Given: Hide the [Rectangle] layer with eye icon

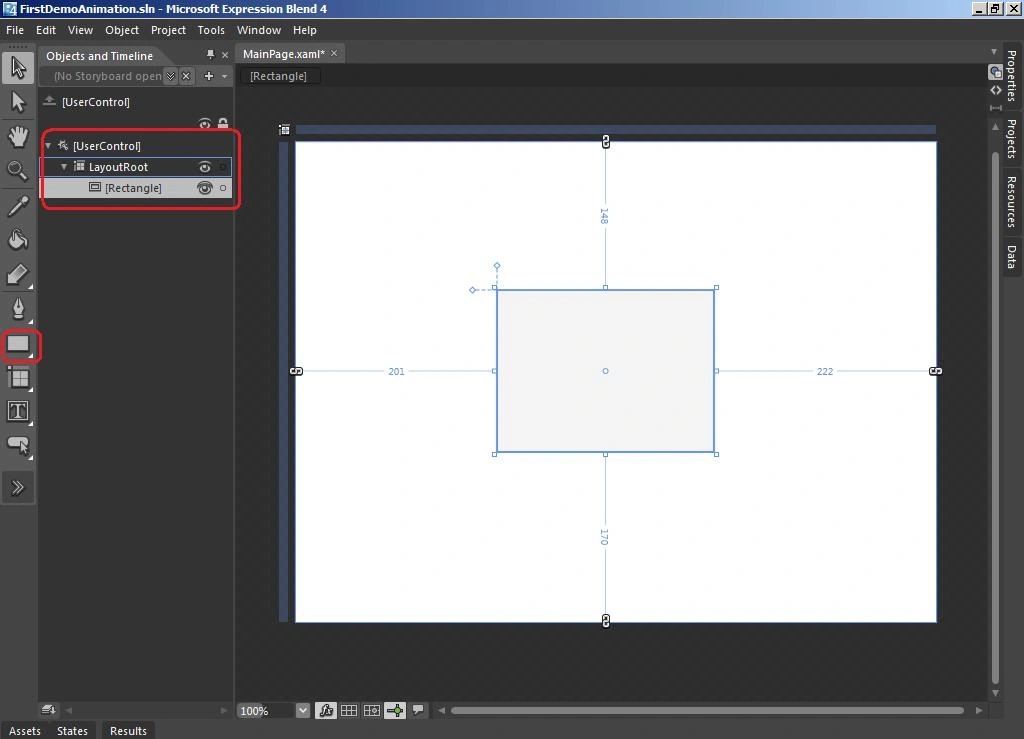Looking at the screenshot, I should (x=204, y=188).
